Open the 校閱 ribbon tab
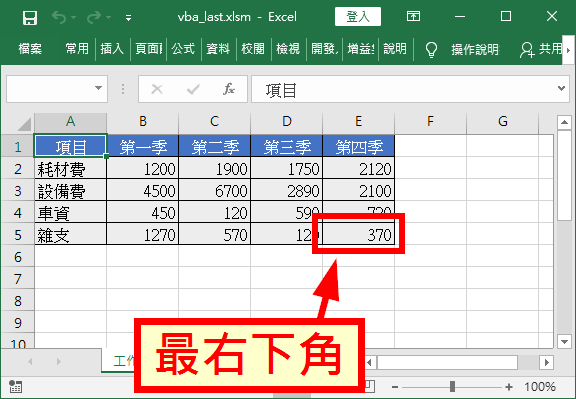 [x=253, y=48]
